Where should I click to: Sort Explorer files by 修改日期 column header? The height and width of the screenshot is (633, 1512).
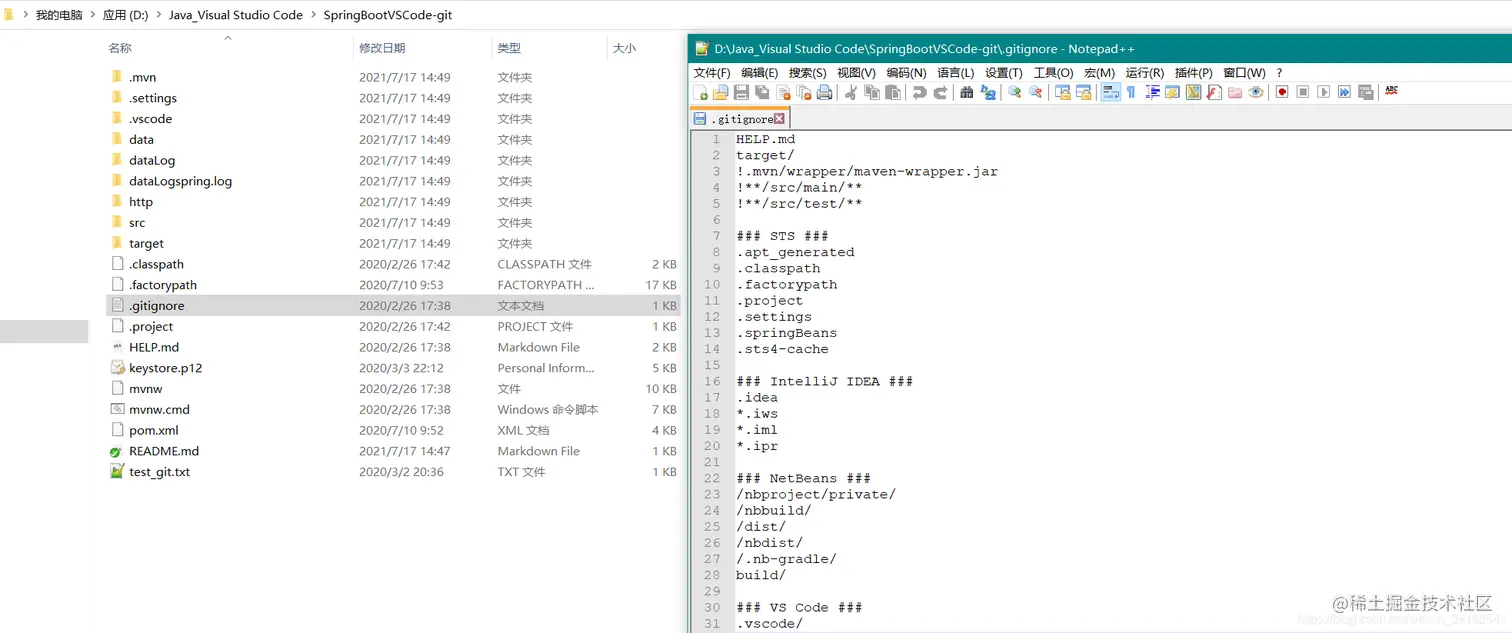[x=382, y=48]
